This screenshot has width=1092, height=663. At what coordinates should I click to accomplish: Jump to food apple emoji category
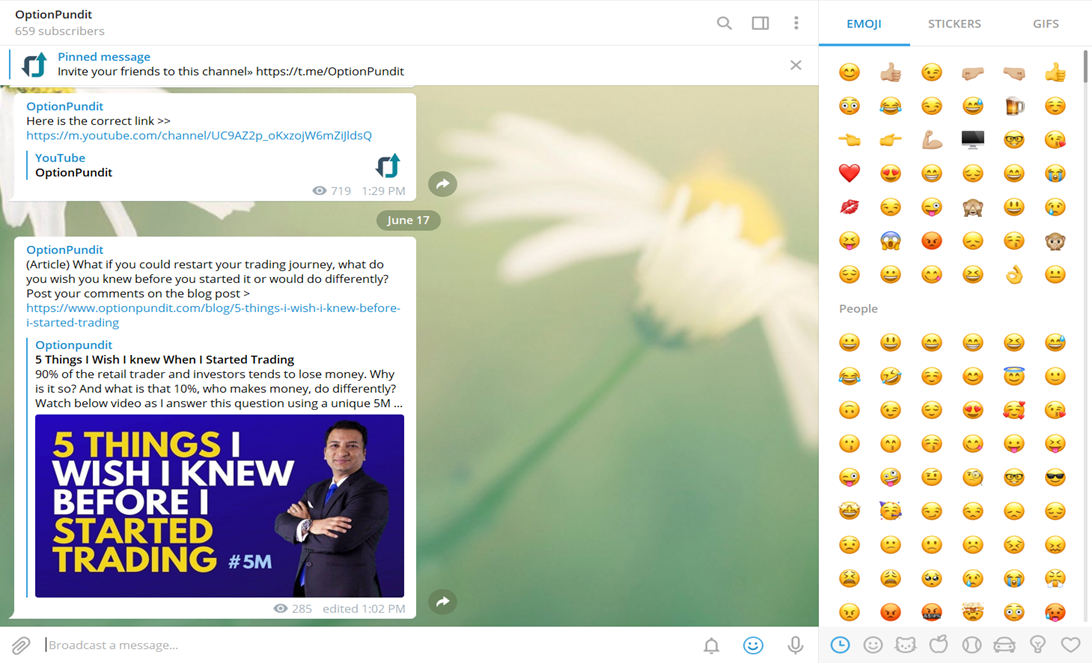click(x=939, y=645)
